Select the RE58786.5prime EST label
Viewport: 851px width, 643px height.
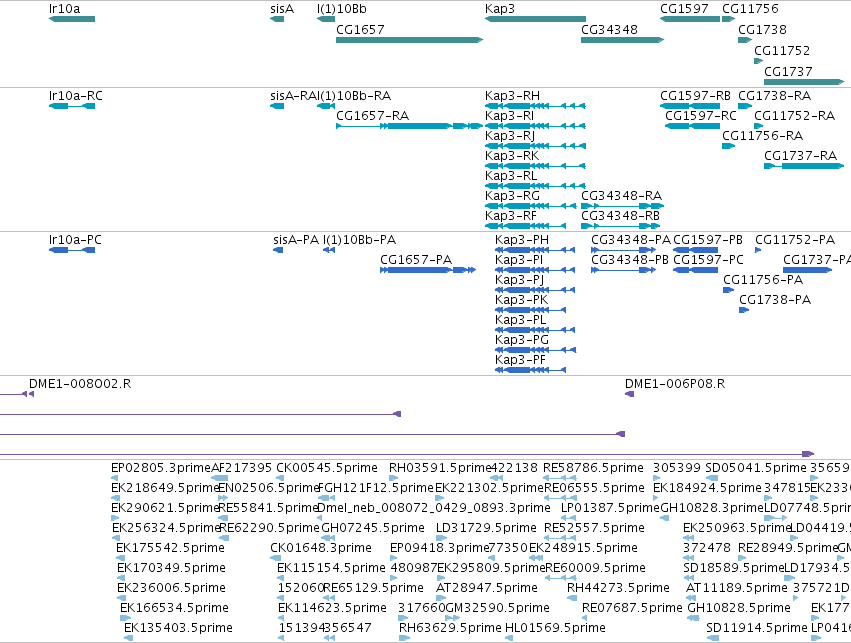(x=593, y=468)
